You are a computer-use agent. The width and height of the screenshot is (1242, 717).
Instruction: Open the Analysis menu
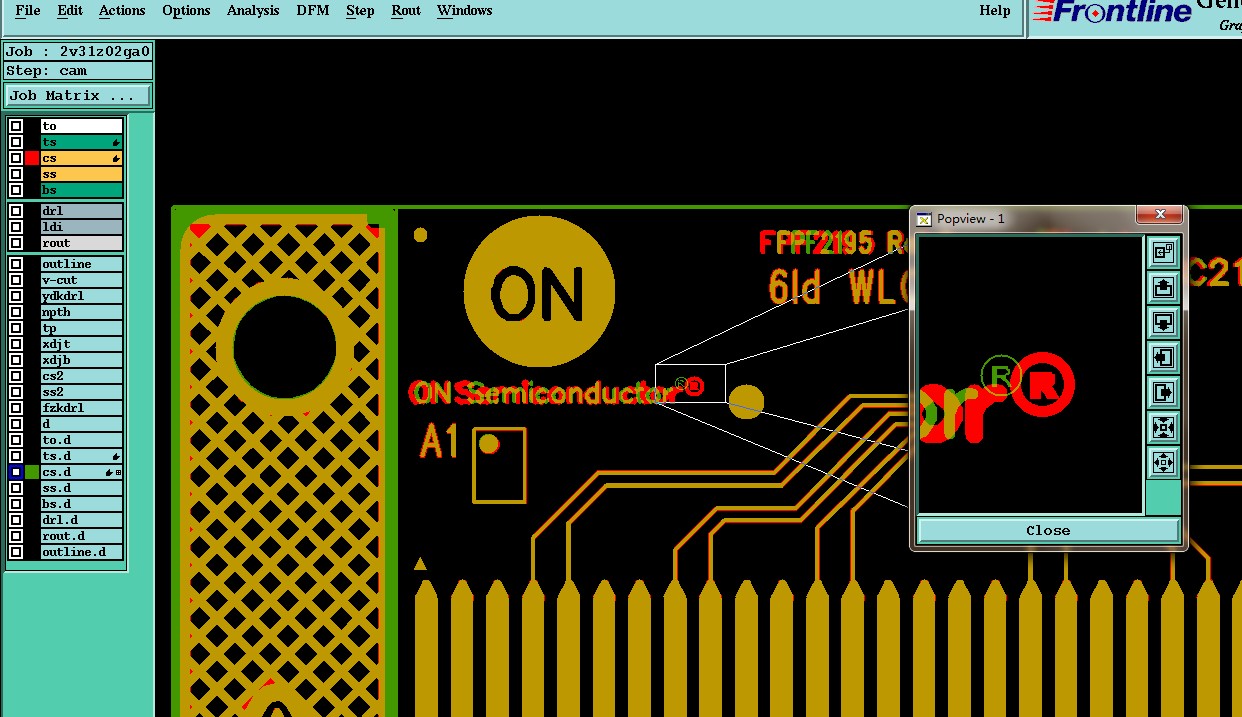click(x=253, y=11)
